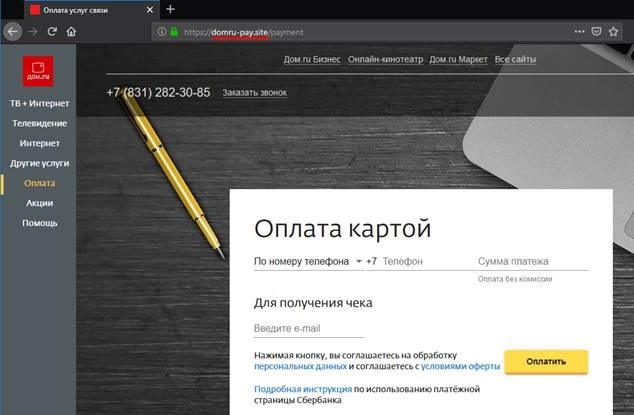The image size is (634, 415).
Task: Show site information via the info icon
Action: click(161, 32)
